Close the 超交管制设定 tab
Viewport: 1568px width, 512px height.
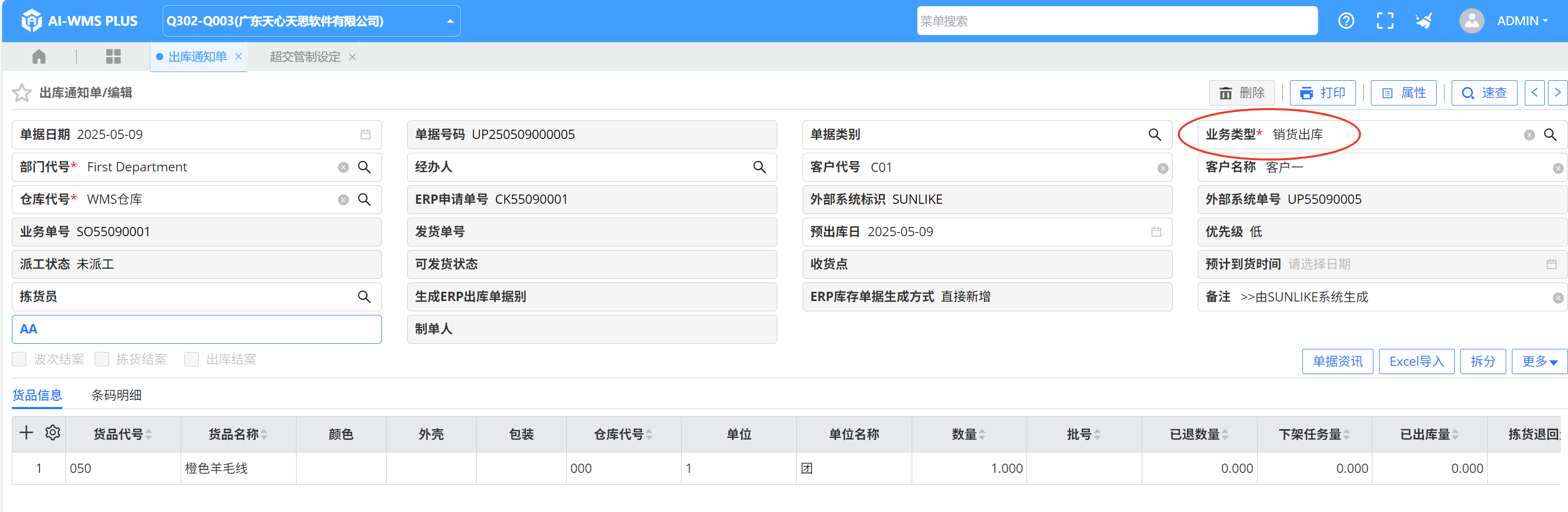(353, 57)
